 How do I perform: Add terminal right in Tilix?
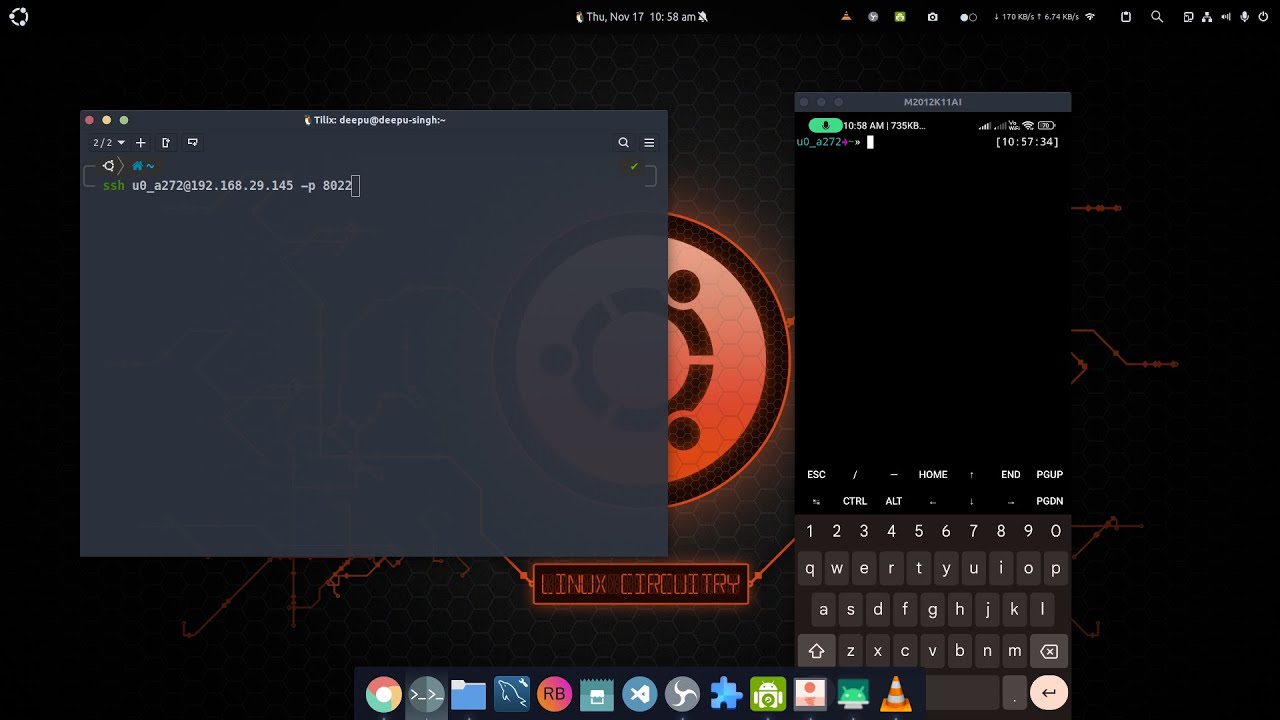[166, 143]
